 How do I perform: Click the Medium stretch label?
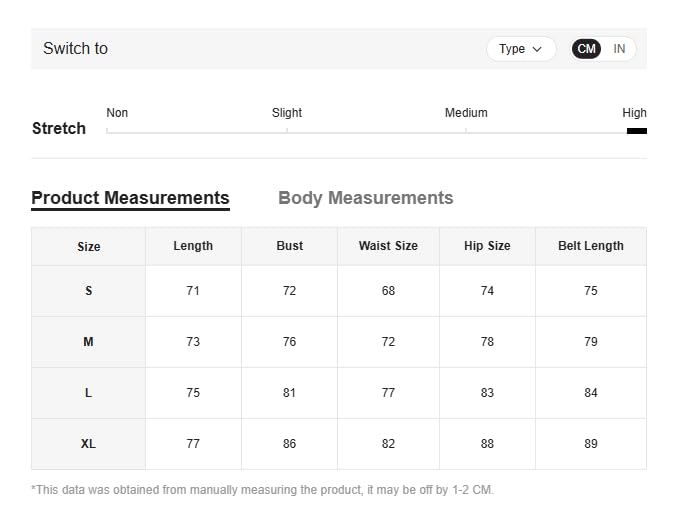pyautogui.click(x=466, y=113)
